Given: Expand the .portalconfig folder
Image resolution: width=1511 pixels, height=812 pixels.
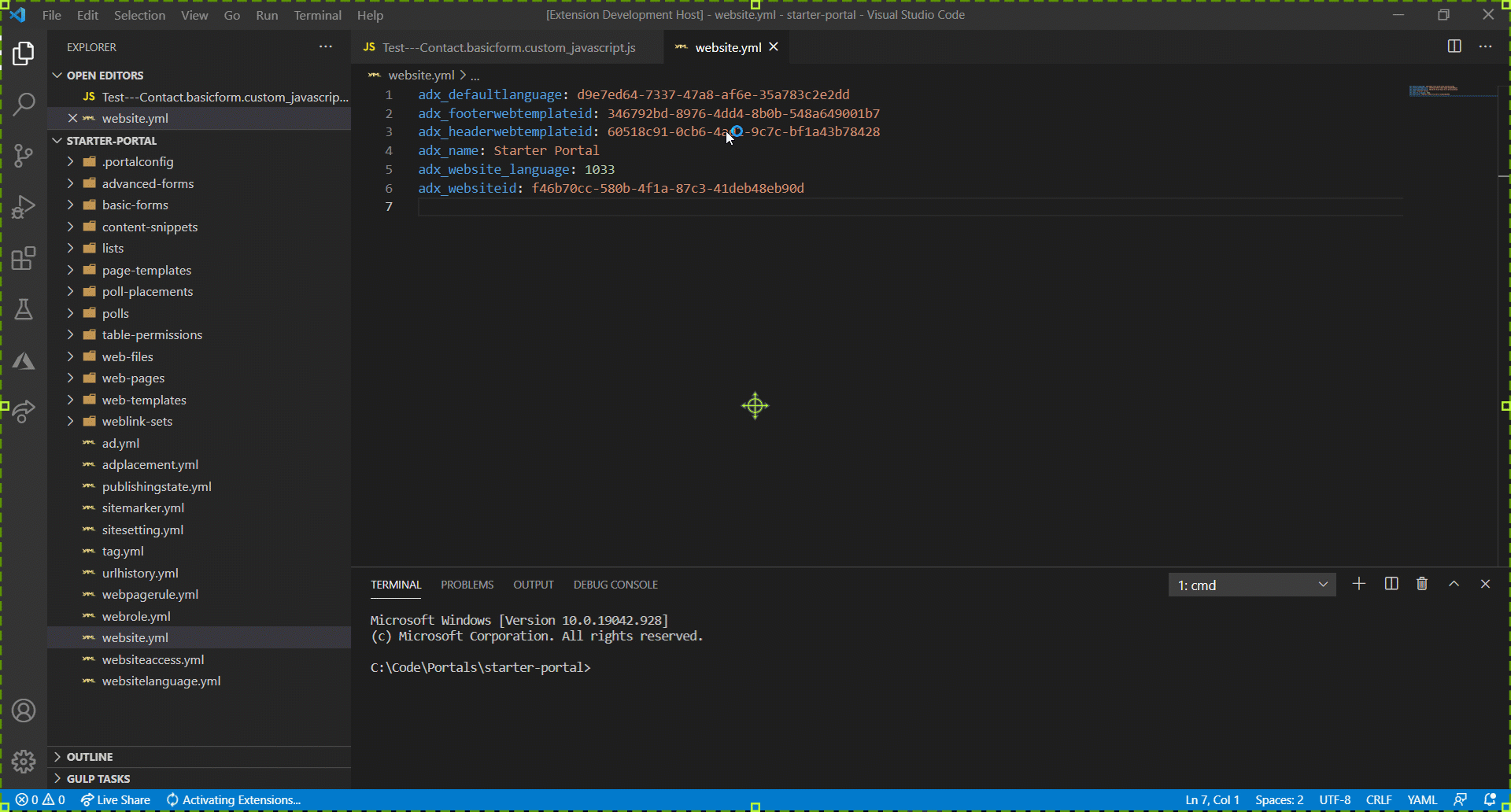Looking at the screenshot, I should click(x=199, y=161).
